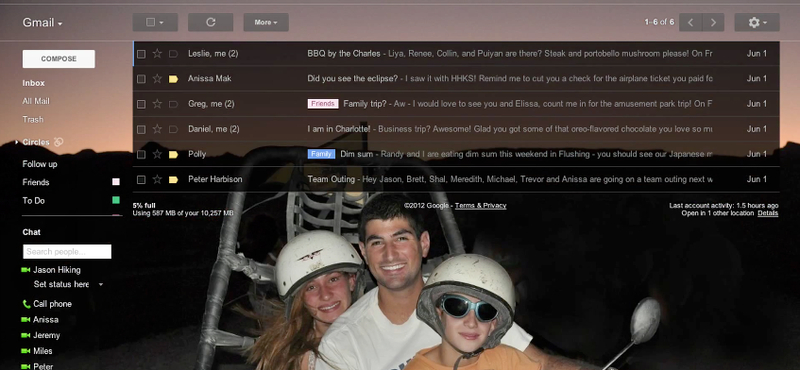
Task: Open the I am in Charlotte email
Action: [339, 129]
